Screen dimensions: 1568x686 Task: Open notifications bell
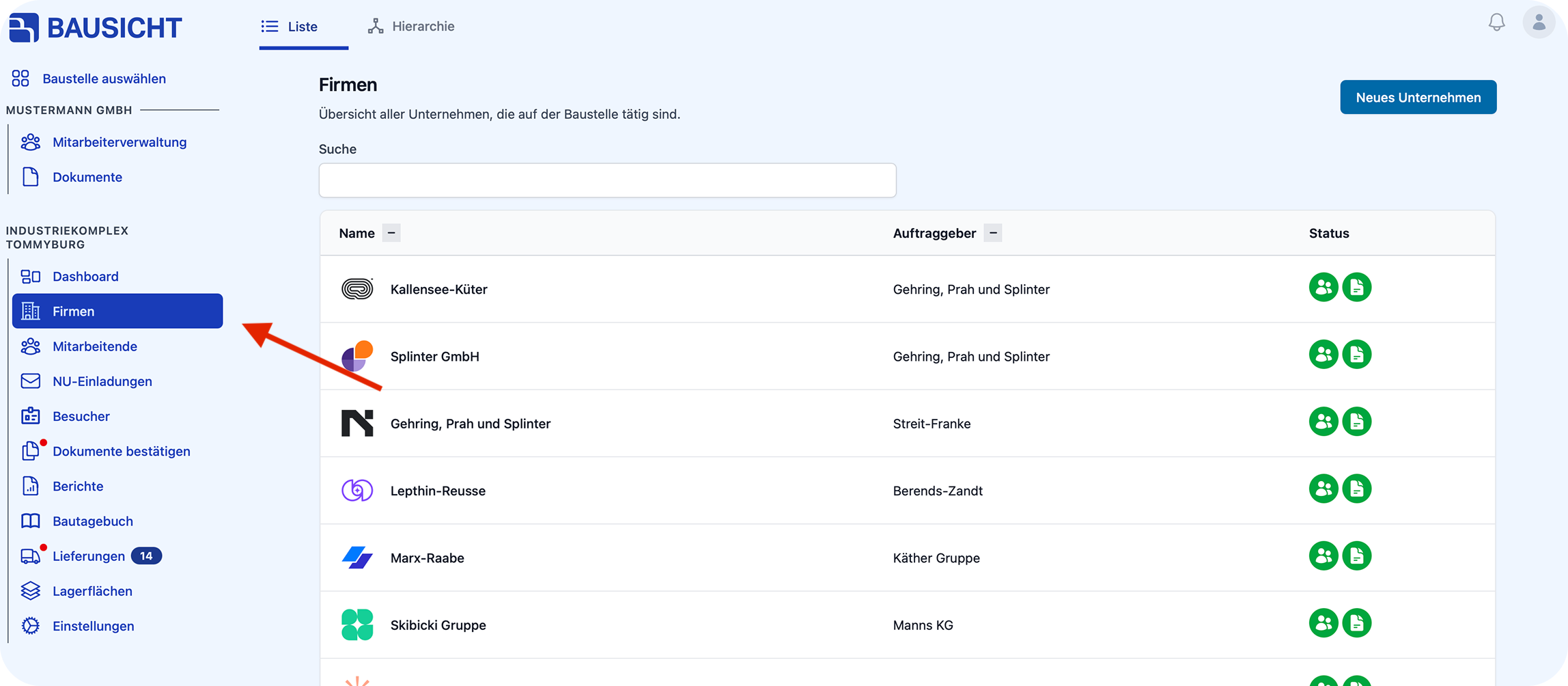(1496, 23)
